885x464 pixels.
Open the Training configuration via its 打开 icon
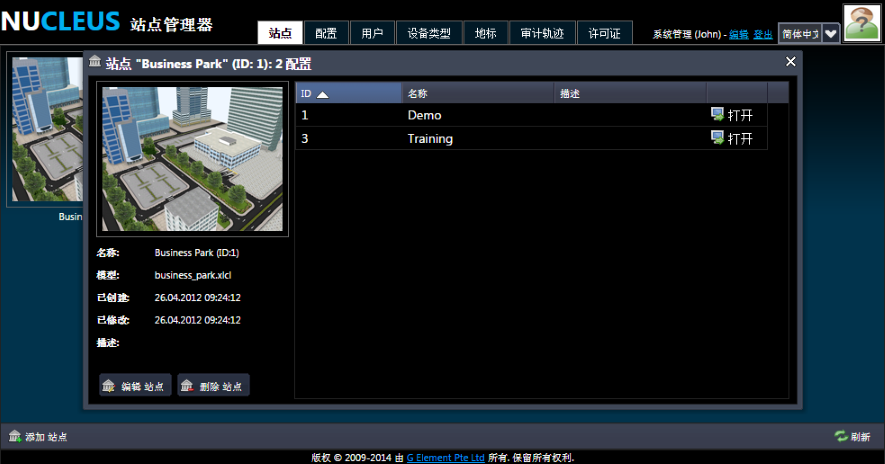[x=717, y=138]
